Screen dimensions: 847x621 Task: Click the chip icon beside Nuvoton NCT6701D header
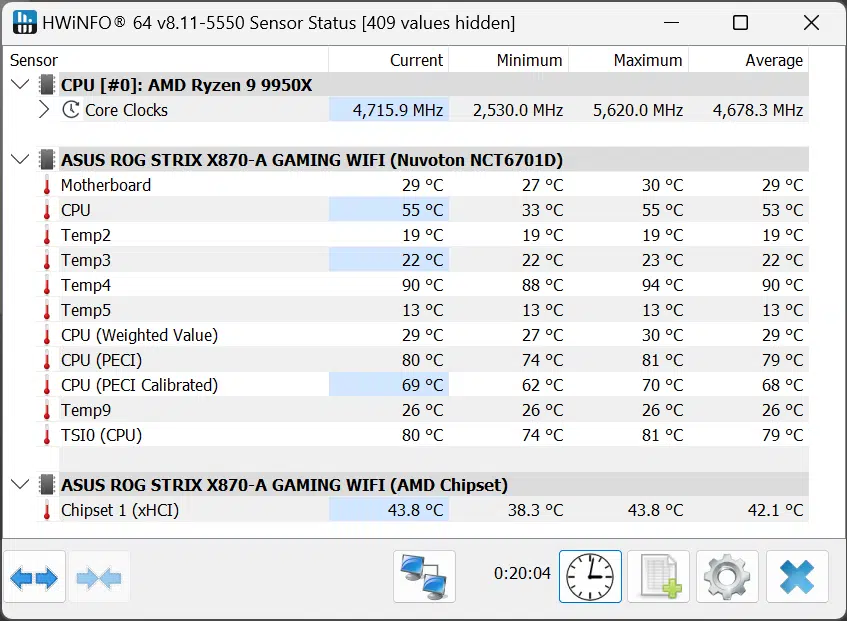(47, 160)
